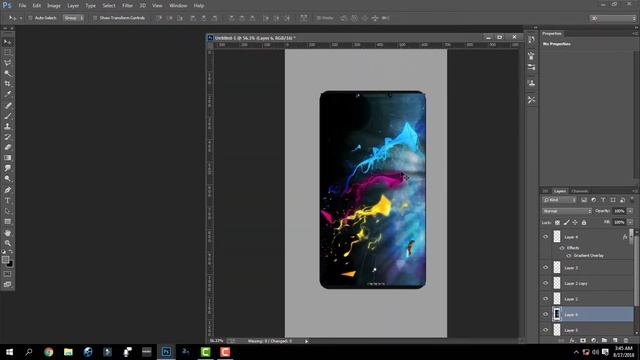Open the Auto-Select Group dropdown
640x360 pixels.
(73, 18)
